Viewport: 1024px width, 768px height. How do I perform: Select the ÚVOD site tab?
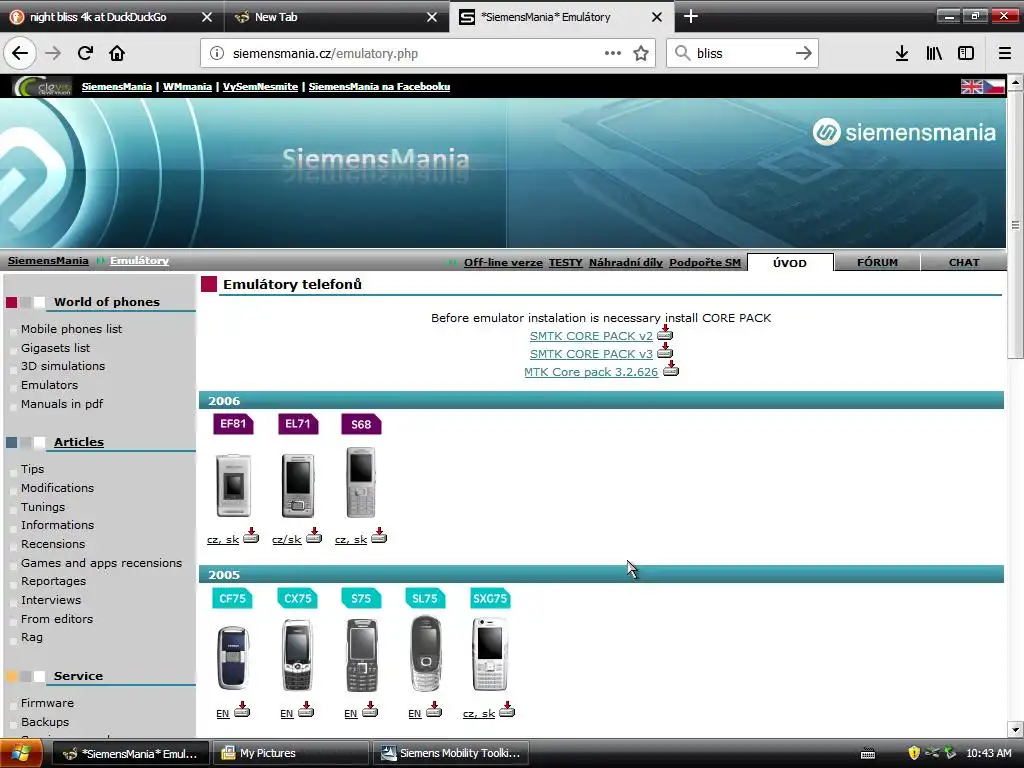790,263
